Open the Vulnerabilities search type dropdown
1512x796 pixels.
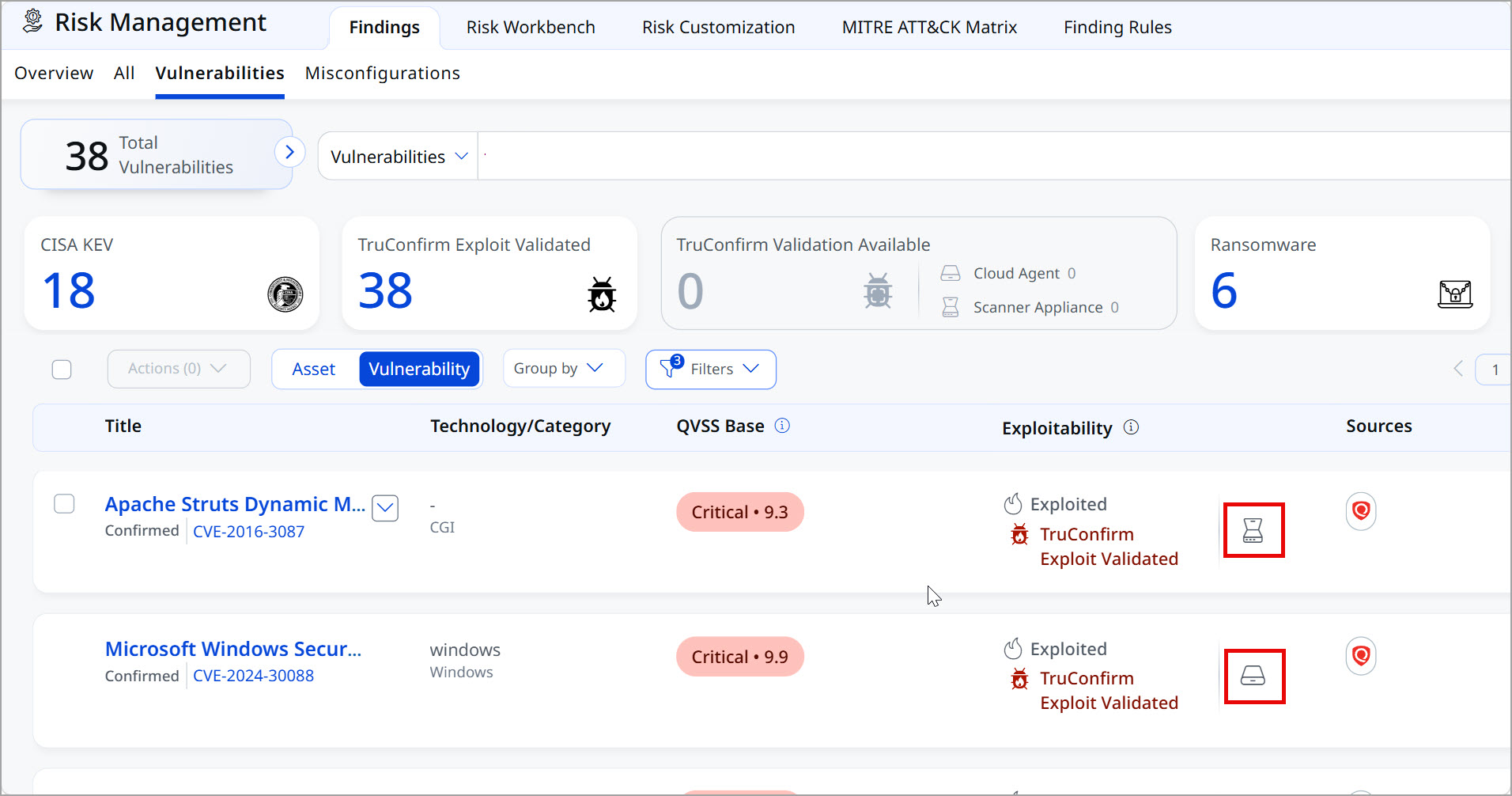pos(399,157)
